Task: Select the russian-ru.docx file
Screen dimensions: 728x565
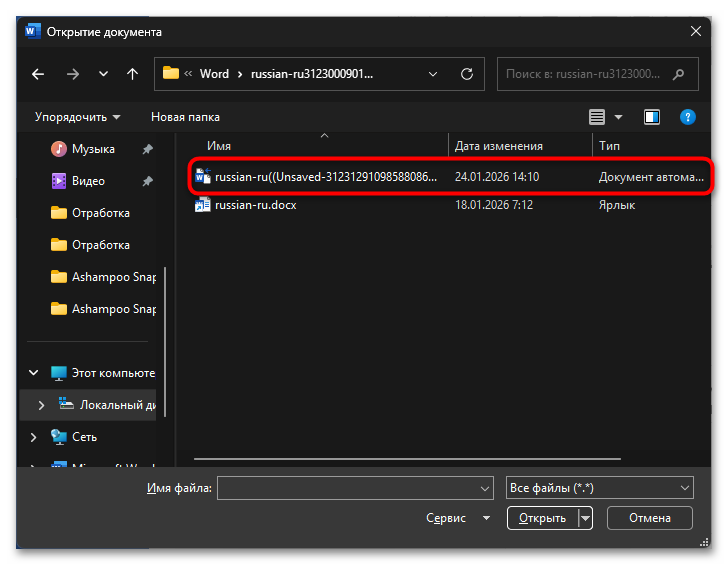Action: click(x=255, y=205)
